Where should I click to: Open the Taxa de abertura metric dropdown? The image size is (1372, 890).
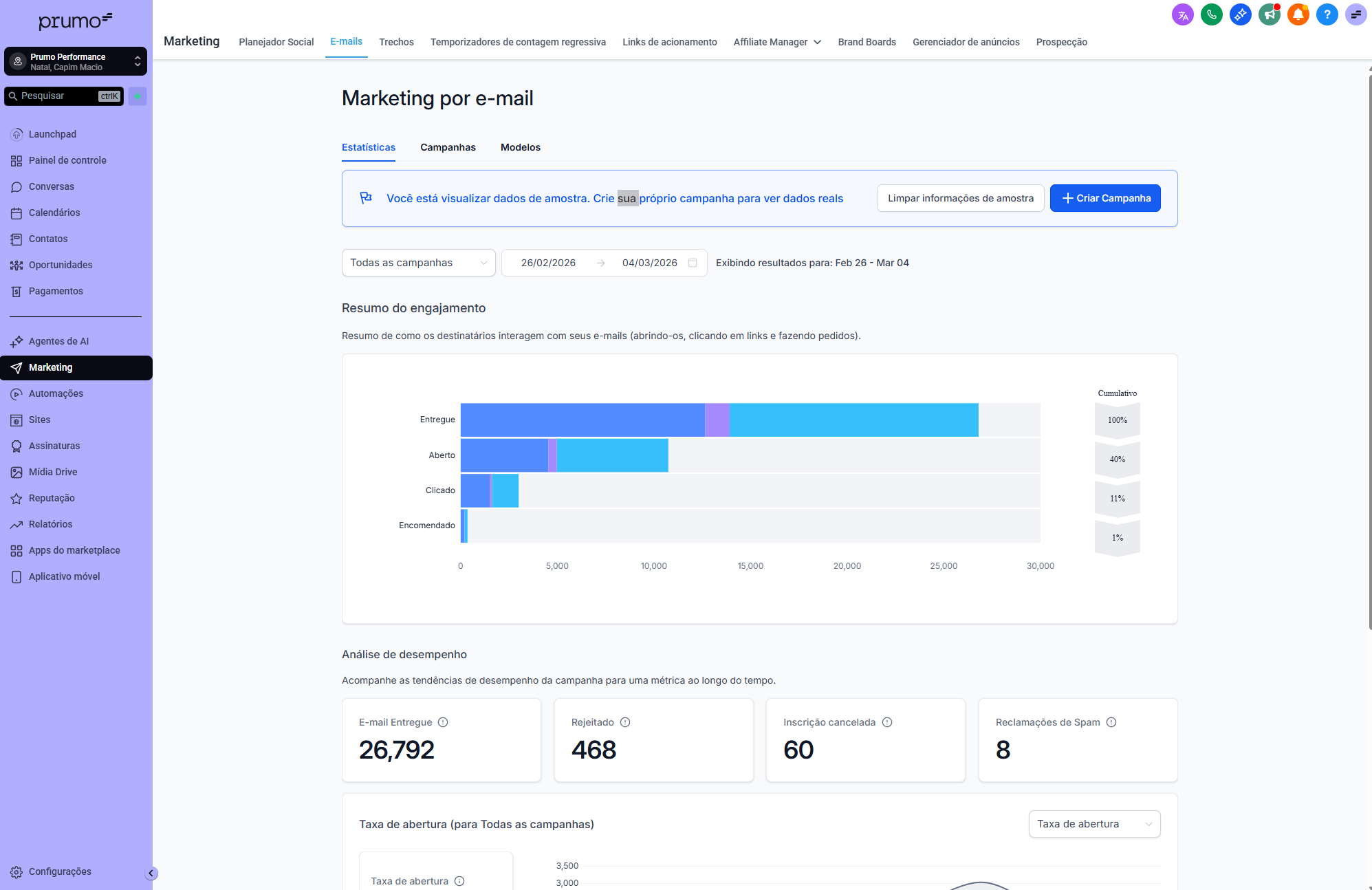coord(1094,823)
